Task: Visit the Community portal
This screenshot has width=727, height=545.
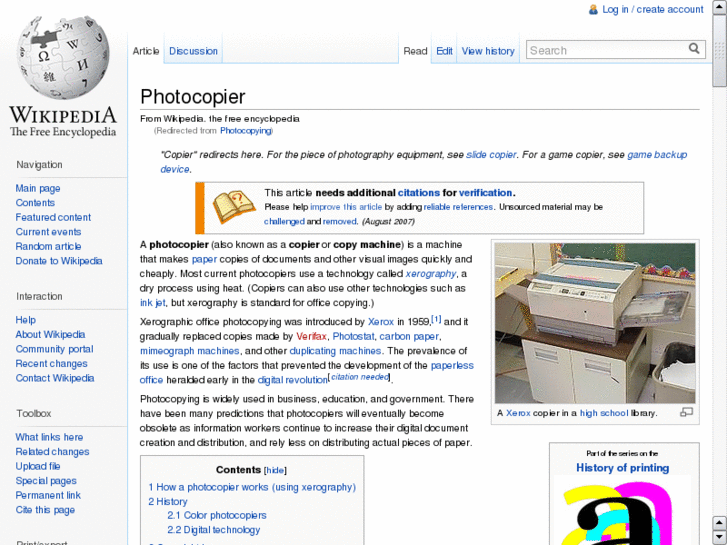Action: (x=55, y=349)
